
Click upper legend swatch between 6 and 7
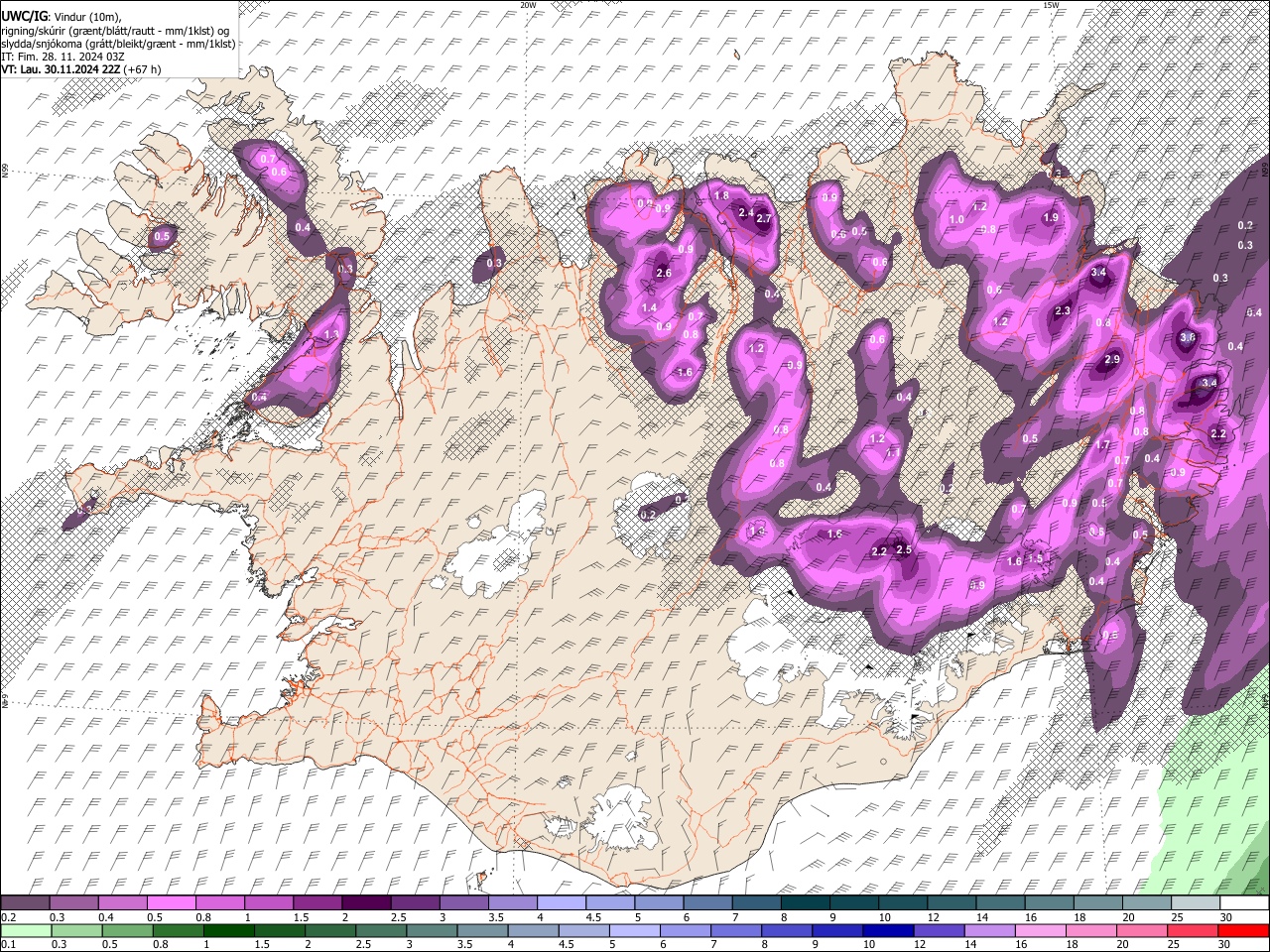pyautogui.click(x=707, y=903)
